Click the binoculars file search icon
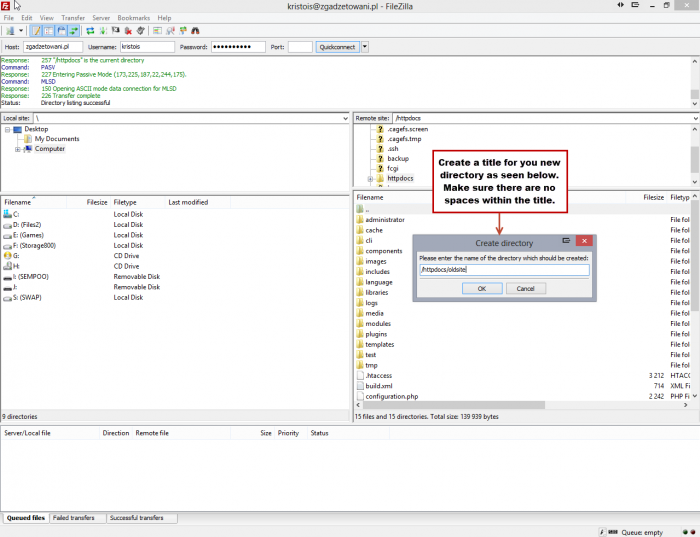Screen dimensions: 700x537 point(196,31)
